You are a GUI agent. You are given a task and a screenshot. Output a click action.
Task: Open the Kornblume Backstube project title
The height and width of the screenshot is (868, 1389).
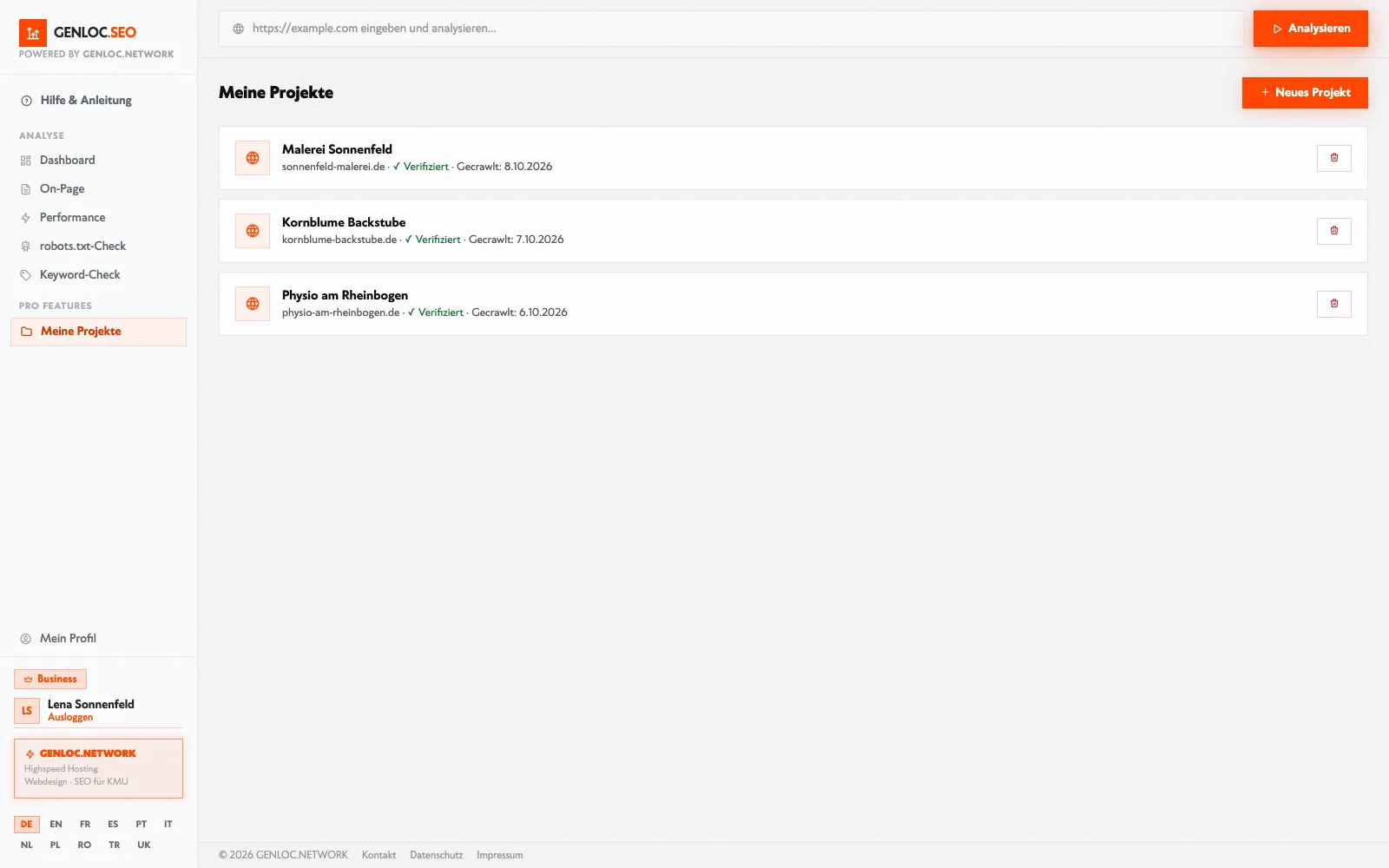tap(344, 222)
